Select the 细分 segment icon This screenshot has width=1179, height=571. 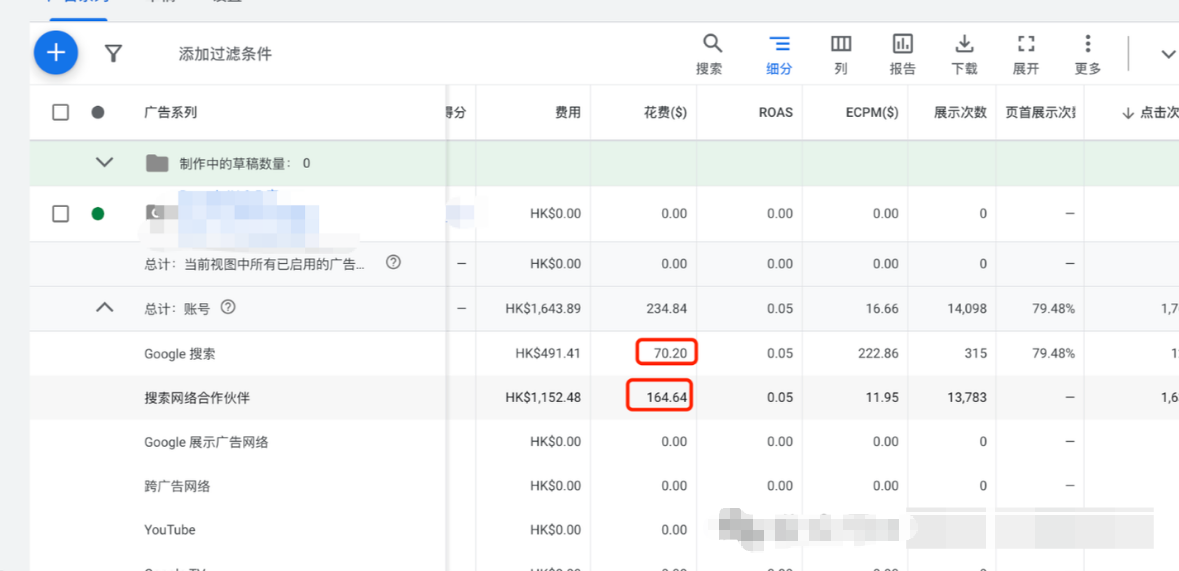(779, 54)
